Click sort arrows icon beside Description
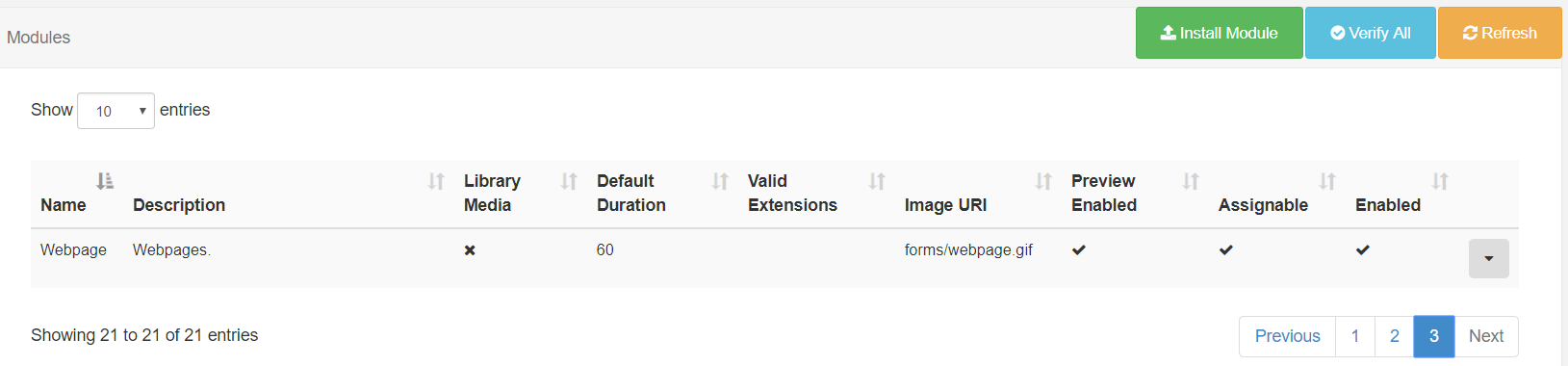This screenshot has height=366, width=1568. pos(436,181)
